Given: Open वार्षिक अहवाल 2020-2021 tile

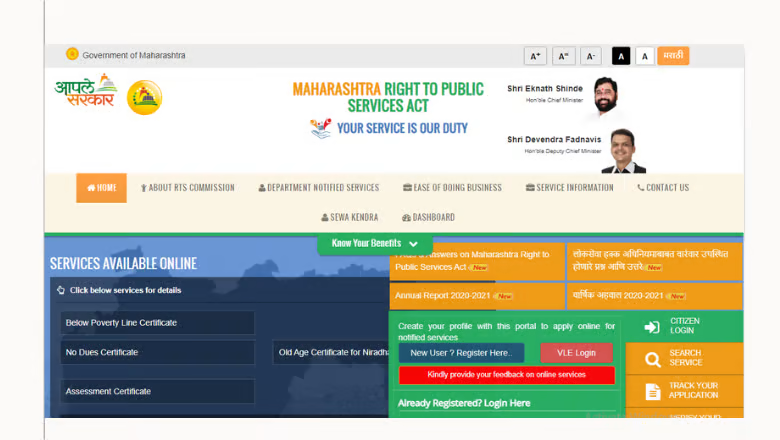Looking at the screenshot, I should pos(654,296).
